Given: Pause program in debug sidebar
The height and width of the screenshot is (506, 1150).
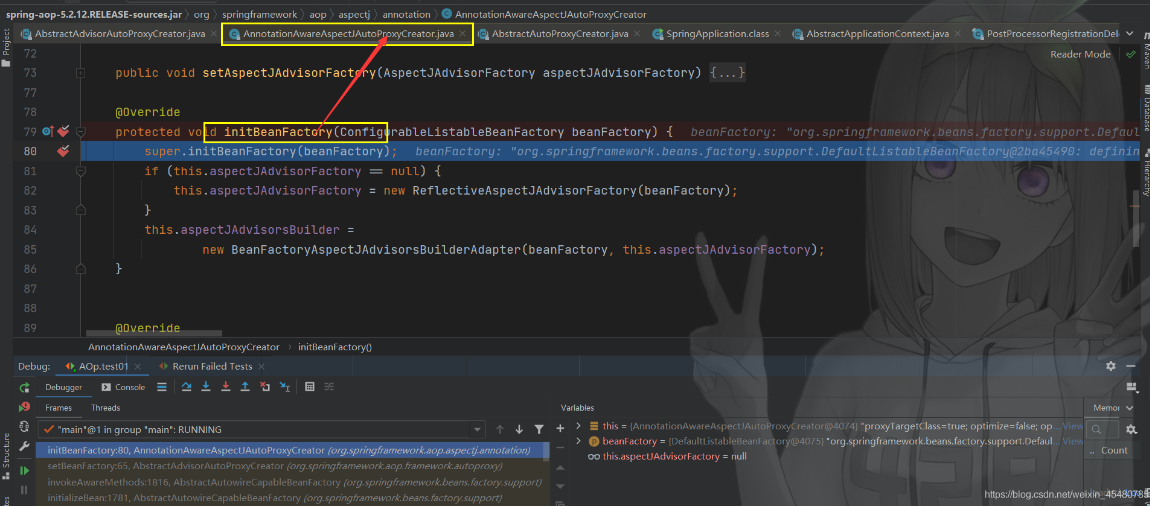Looking at the screenshot, I should [x=24, y=489].
